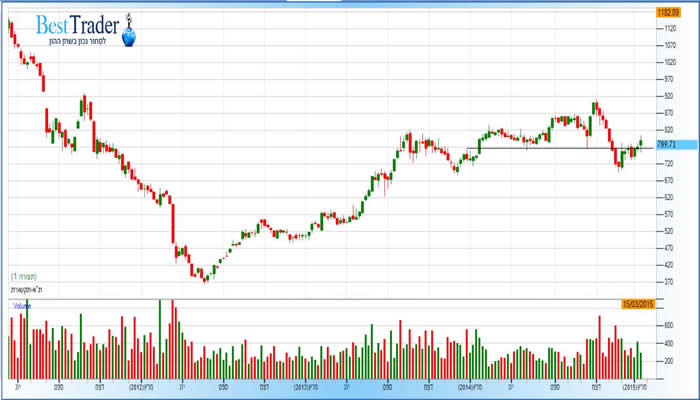
Task: Click the tallest green volume bar
Action: (x=158, y=338)
